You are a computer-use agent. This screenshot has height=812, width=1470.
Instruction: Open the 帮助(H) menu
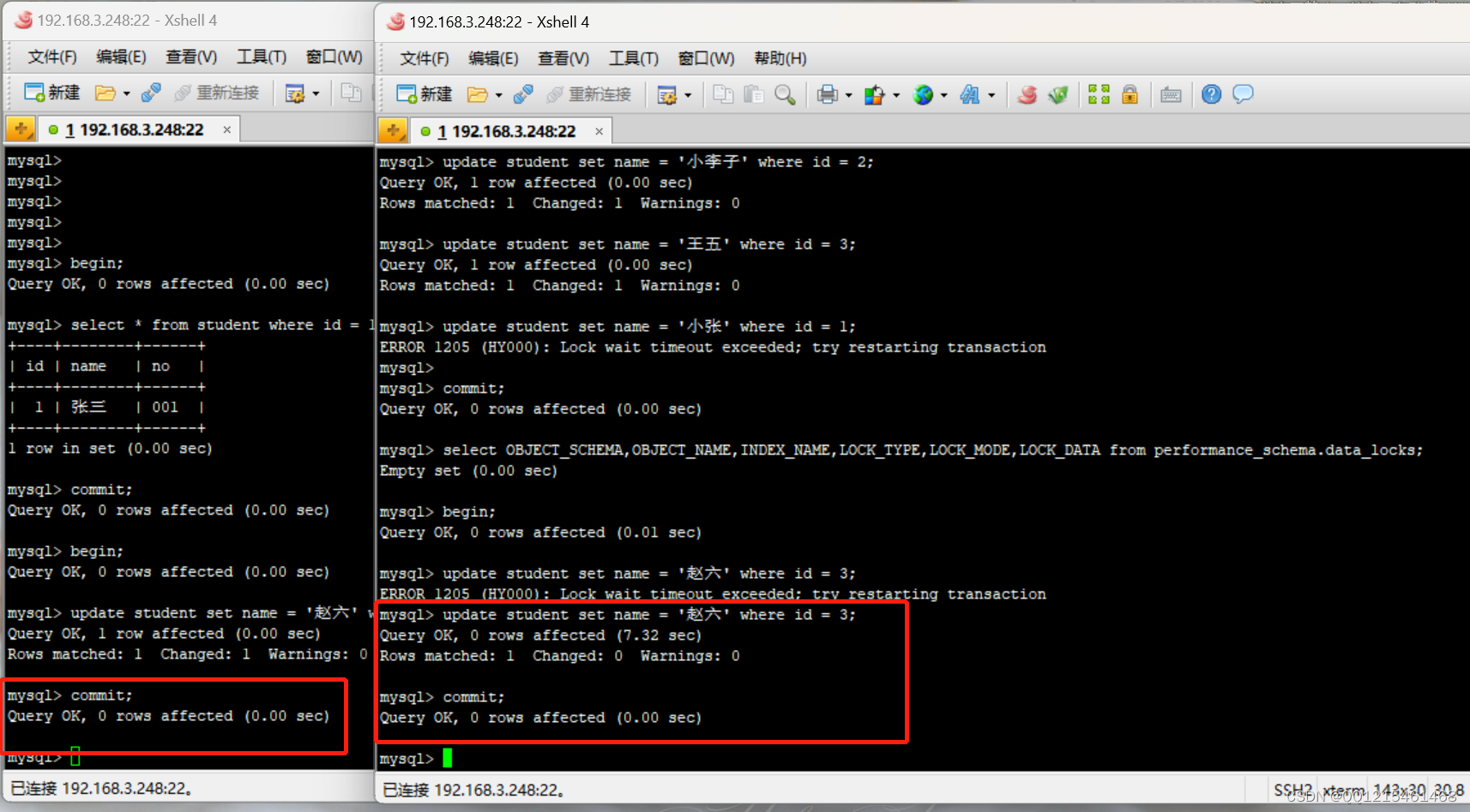[780, 58]
